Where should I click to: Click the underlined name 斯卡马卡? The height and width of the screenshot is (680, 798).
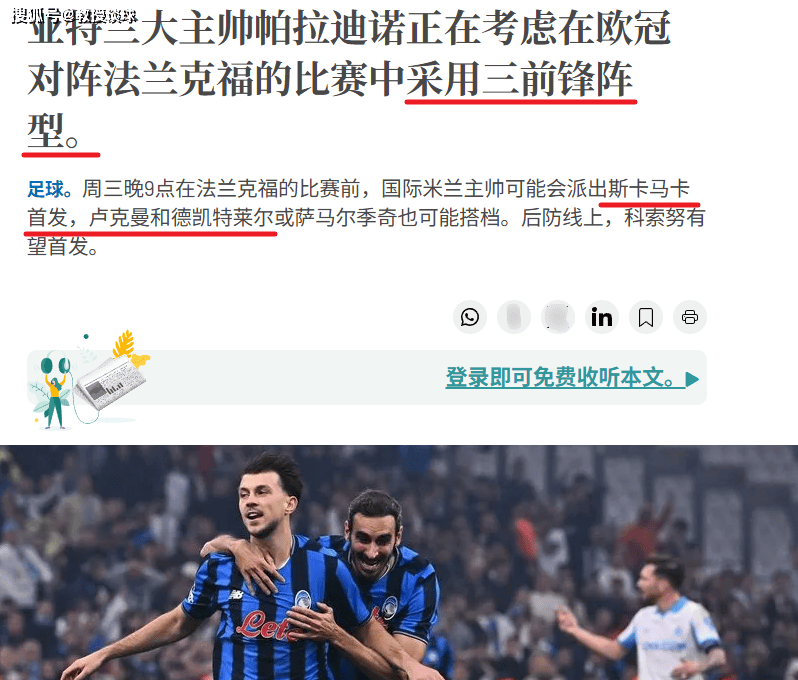[x=649, y=189]
